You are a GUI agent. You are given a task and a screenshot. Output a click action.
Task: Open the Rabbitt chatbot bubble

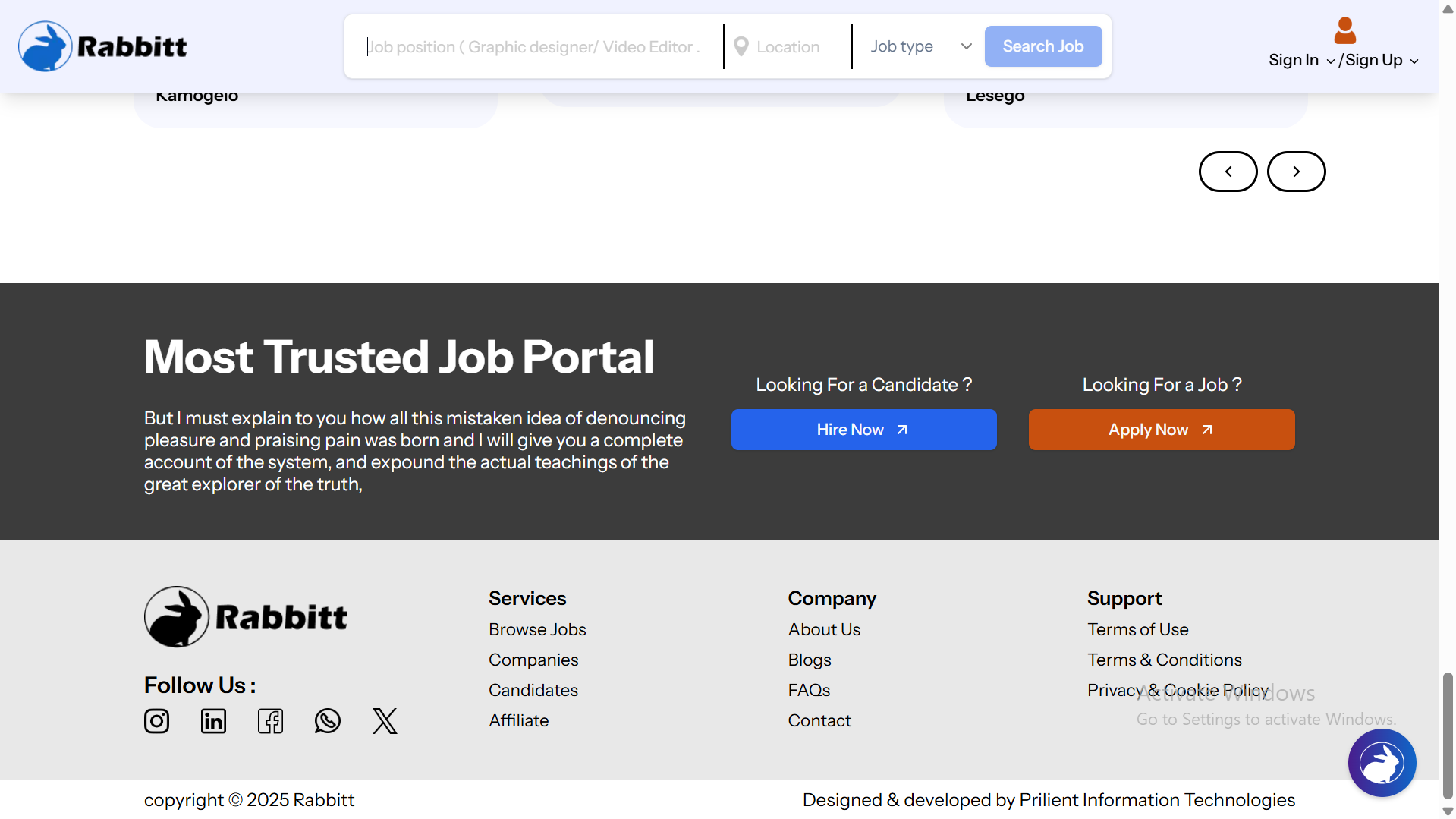(1382, 762)
